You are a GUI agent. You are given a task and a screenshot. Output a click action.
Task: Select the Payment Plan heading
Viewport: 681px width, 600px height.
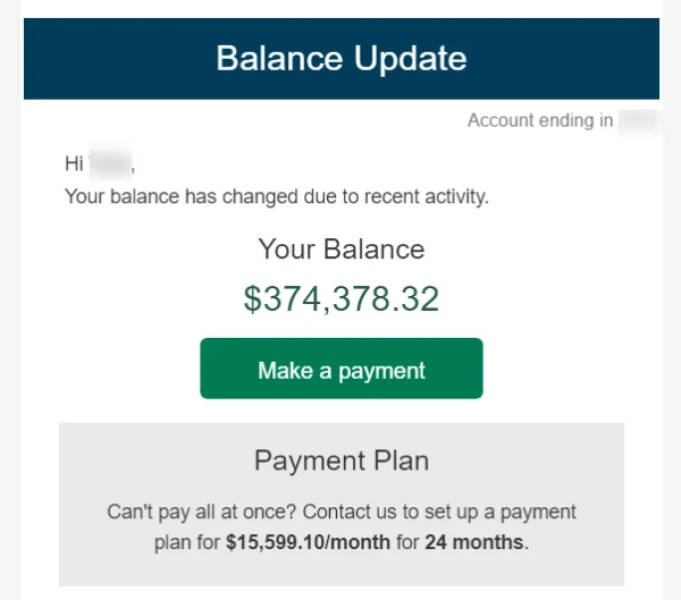(x=341, y=461)
